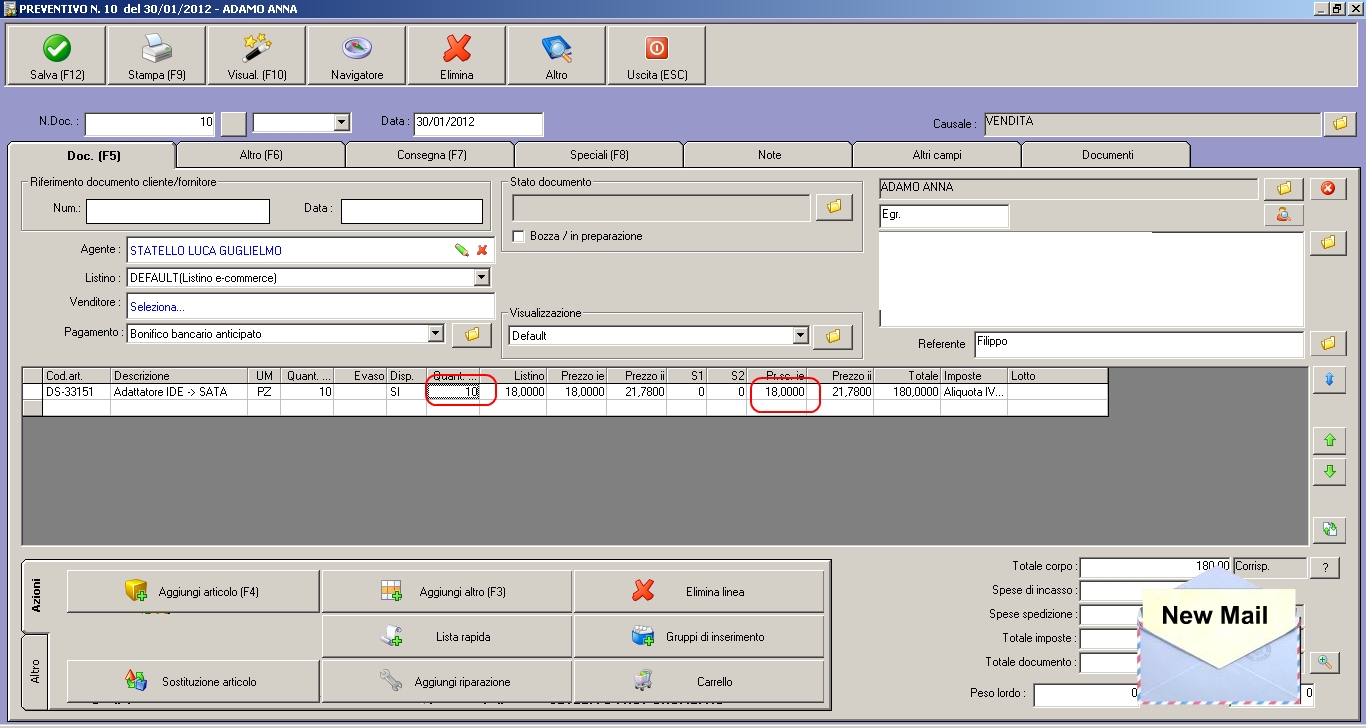Click the Egr. title field

click(944, 216)
